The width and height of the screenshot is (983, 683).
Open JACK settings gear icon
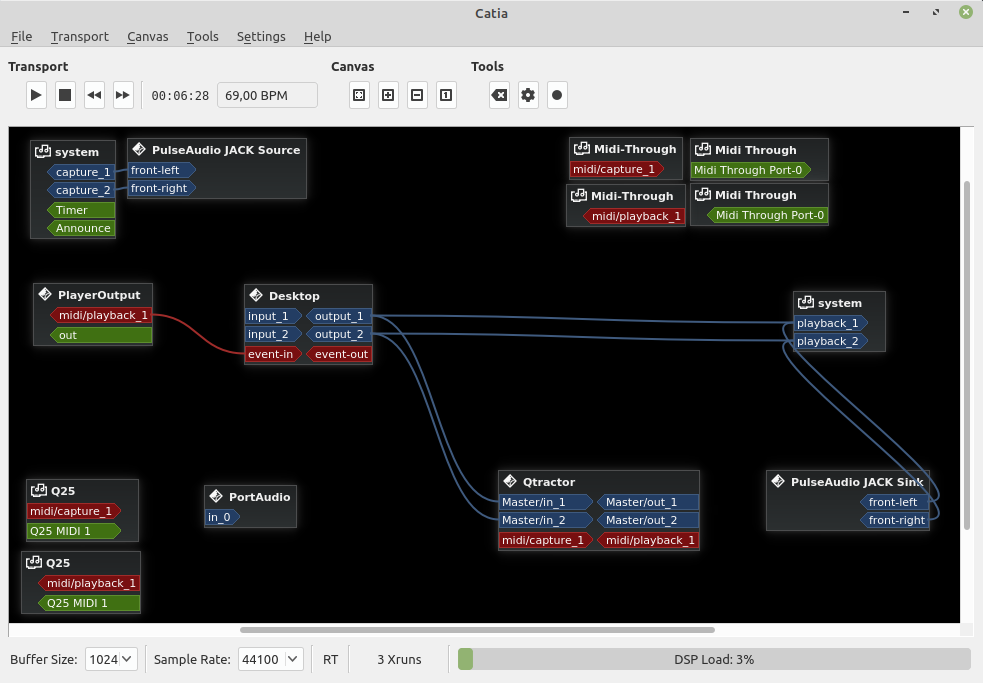(528, 95)
